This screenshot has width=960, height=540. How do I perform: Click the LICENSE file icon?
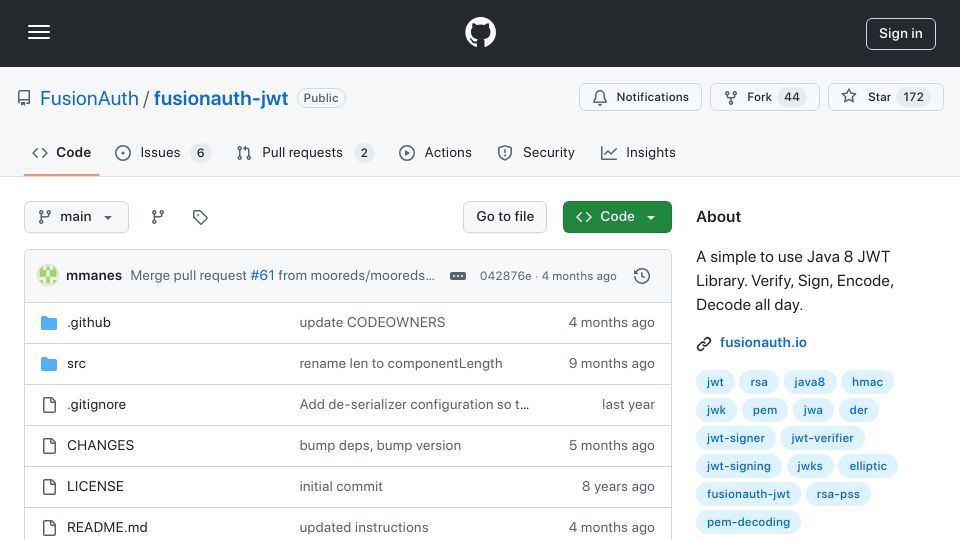(x=49, y=487)
